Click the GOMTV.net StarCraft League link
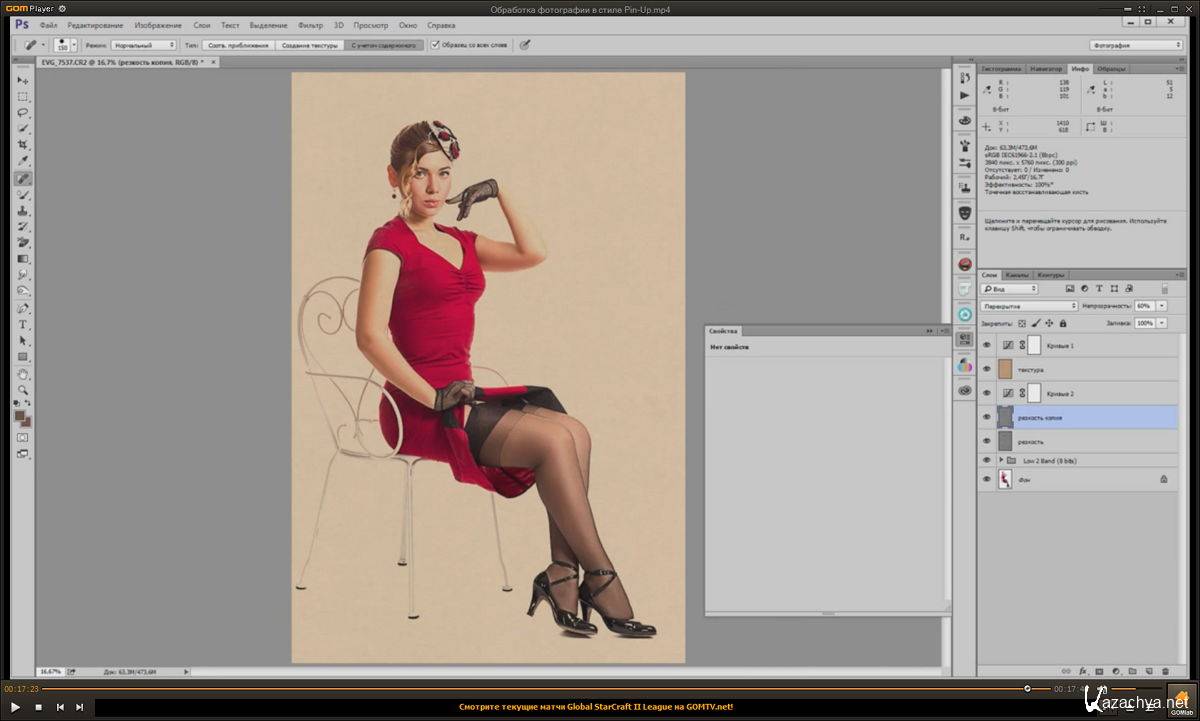 pos(596,707)
